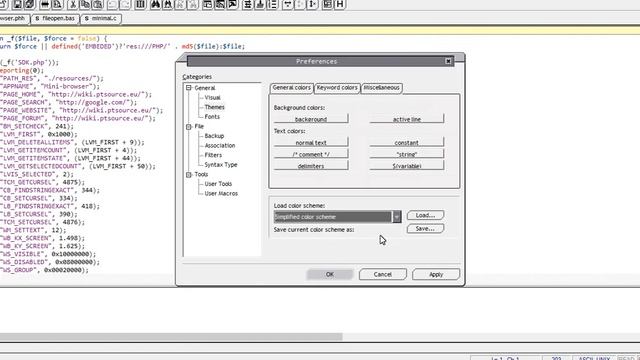
Task: Click the Save floppy-disk icon in toolbar
Action: coord(17,4)
